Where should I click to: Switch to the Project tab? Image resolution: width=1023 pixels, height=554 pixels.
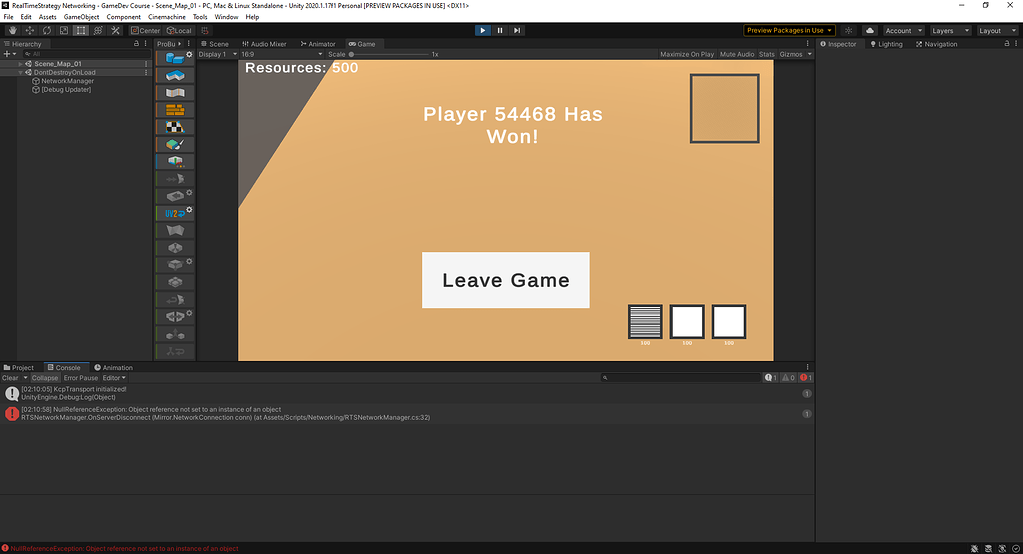18,367
